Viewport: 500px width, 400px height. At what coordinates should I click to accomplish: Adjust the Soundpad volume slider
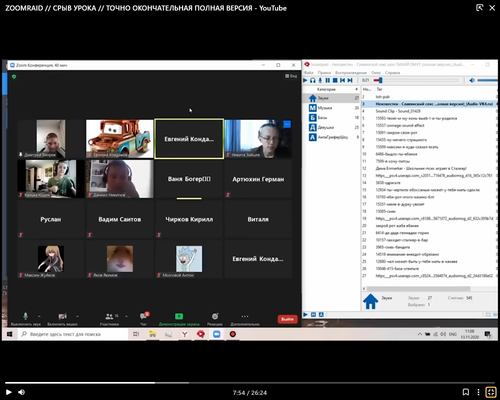[487, 80]
